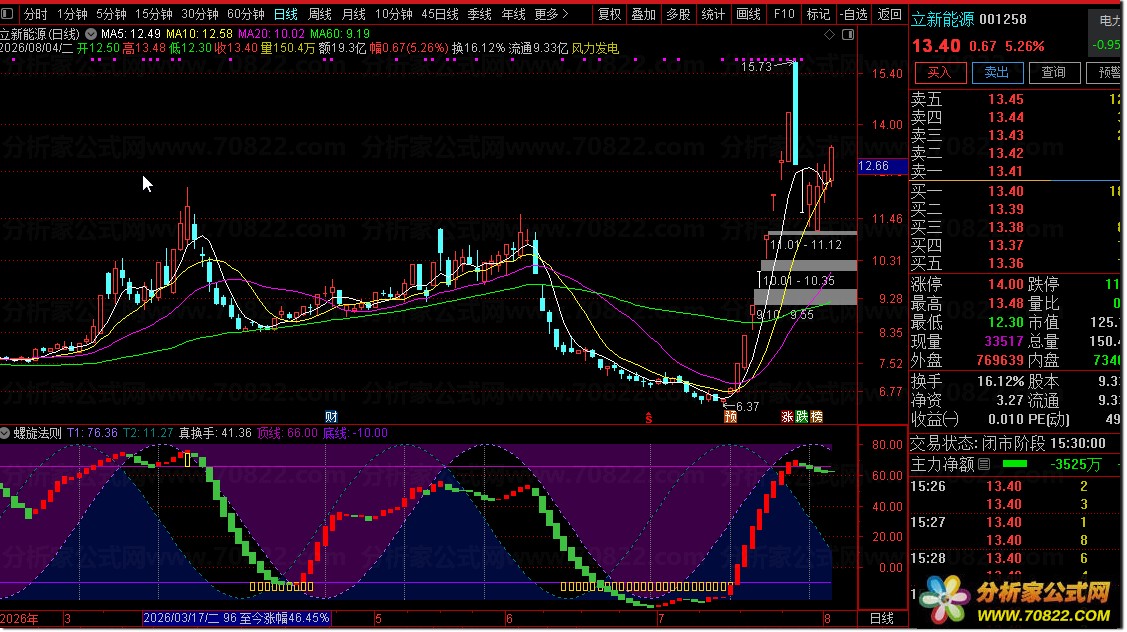This screenshot has height=632, width=1127.
Task: Remove stock from -自选 watchlist
Action: click(x=854, y=14)
